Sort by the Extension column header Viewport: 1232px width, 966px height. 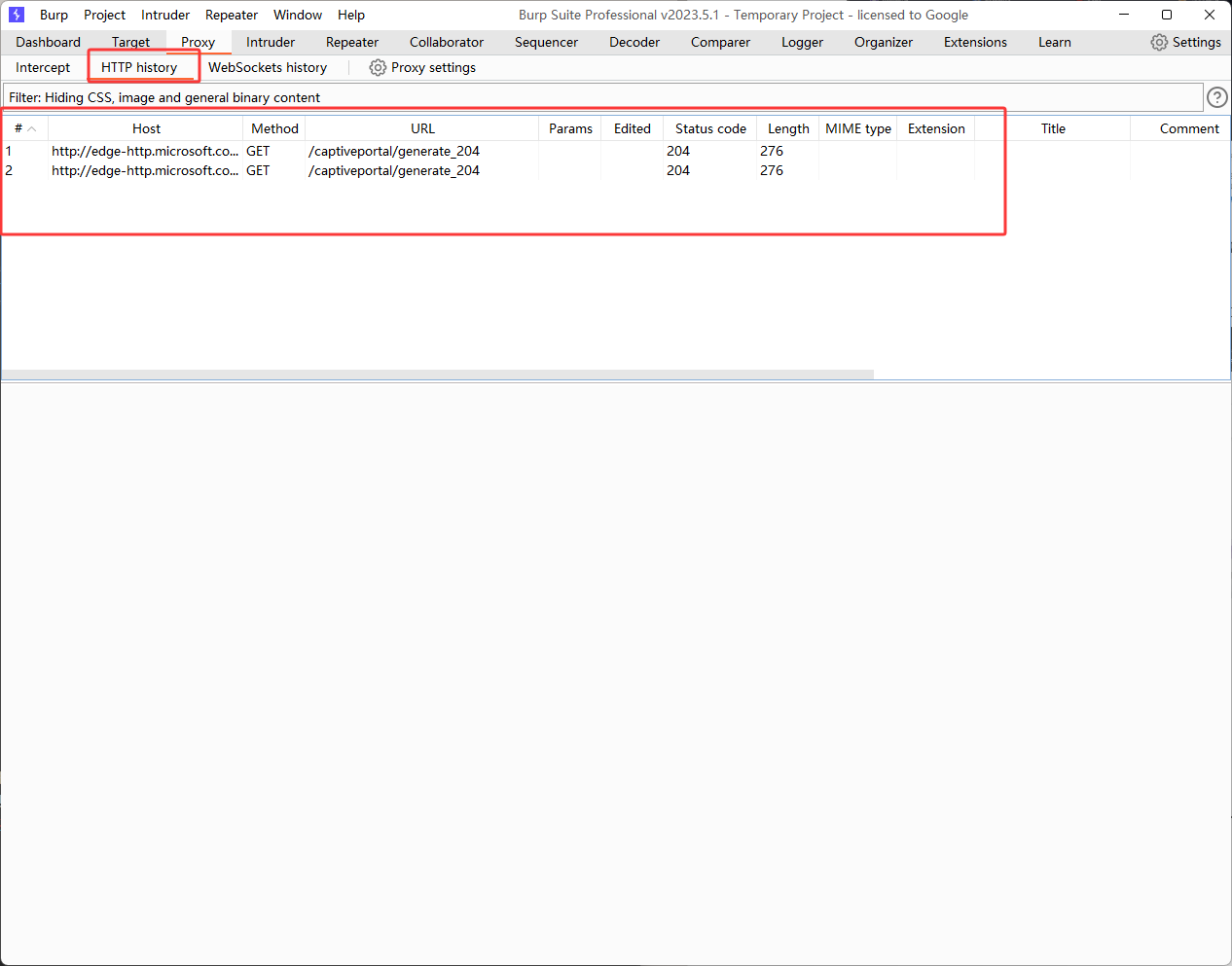click(x=936, y=128)
